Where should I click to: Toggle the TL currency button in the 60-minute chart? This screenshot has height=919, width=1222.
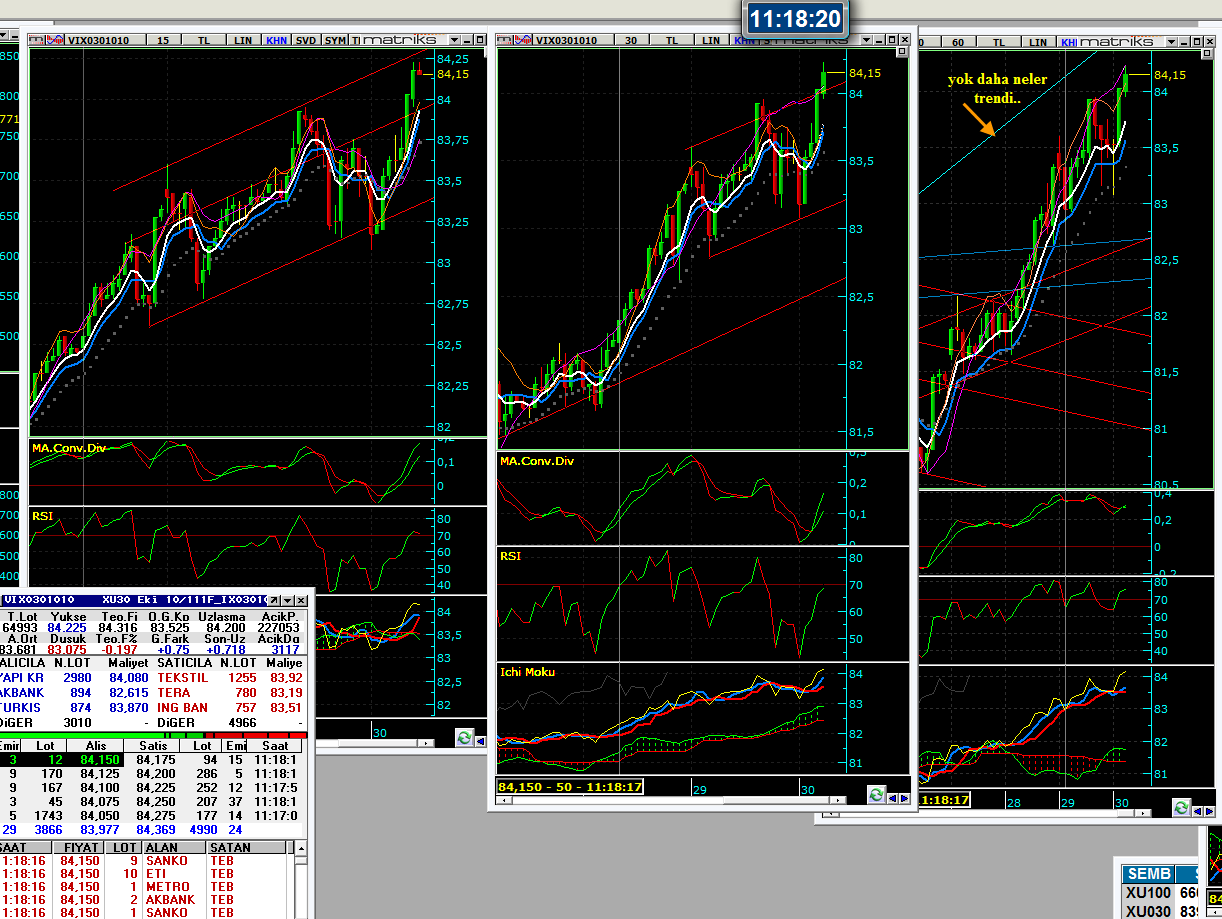click(999, 42)
